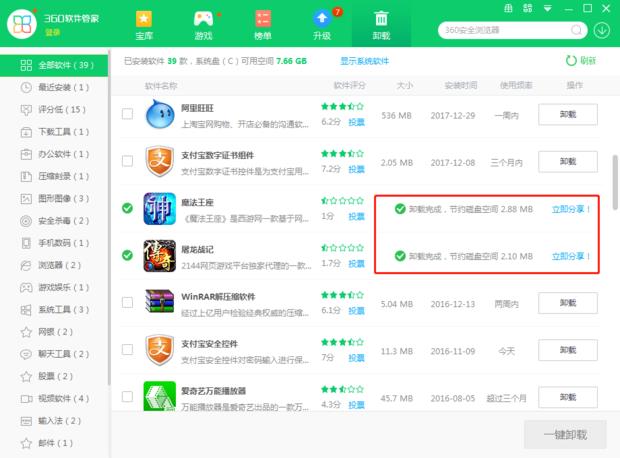Click 投票 link for 阿里旺旺
620x458 pixels.
356,122
